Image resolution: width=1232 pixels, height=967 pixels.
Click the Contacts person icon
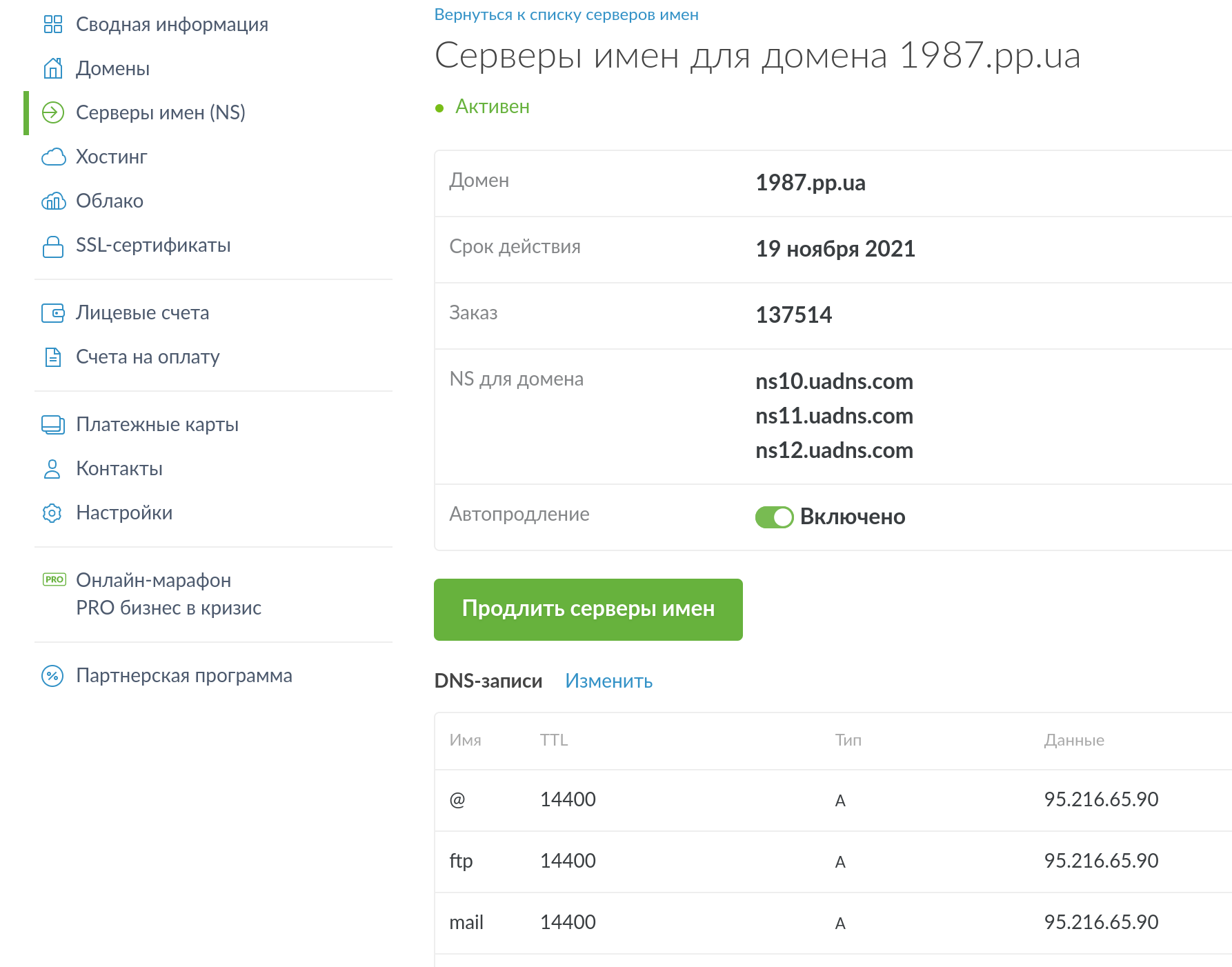pos(52,469)
